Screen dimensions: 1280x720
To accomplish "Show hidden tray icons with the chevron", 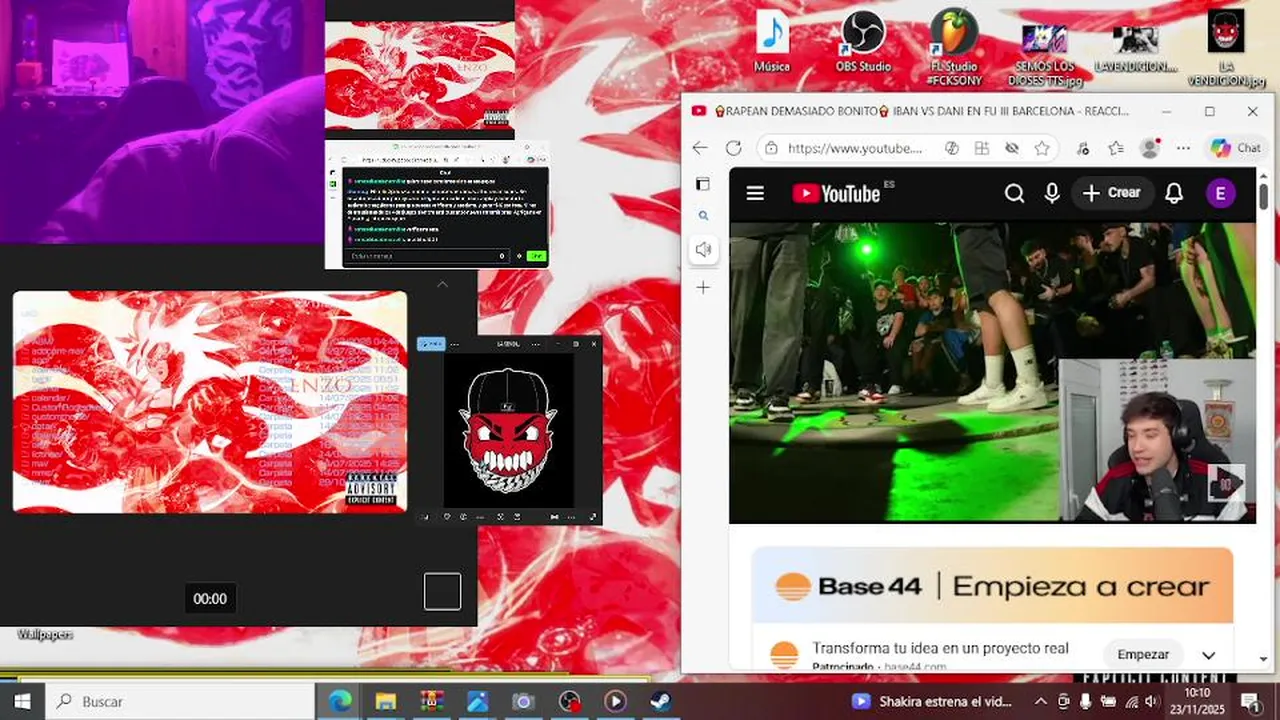I will tap(1040, 701).
